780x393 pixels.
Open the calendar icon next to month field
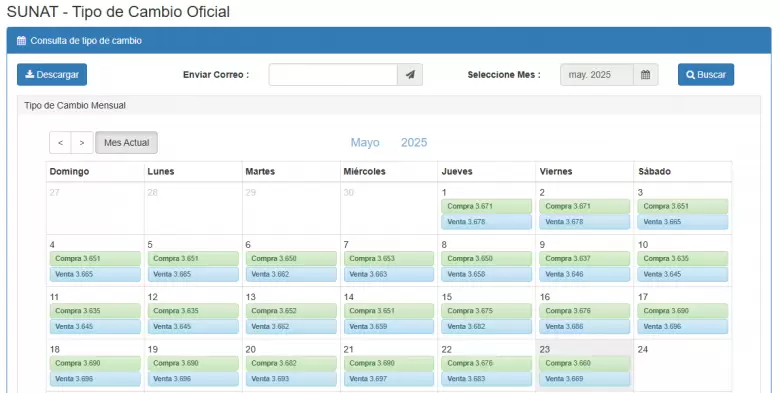coord(645,75)
